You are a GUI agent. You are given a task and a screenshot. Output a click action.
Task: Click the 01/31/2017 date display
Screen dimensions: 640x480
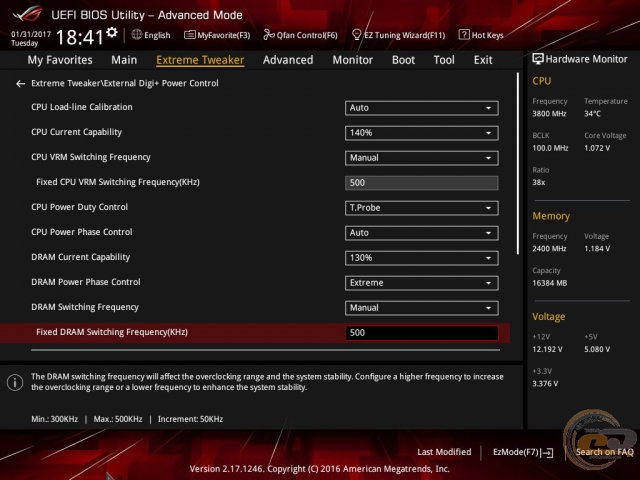click(x=31, y=34)
